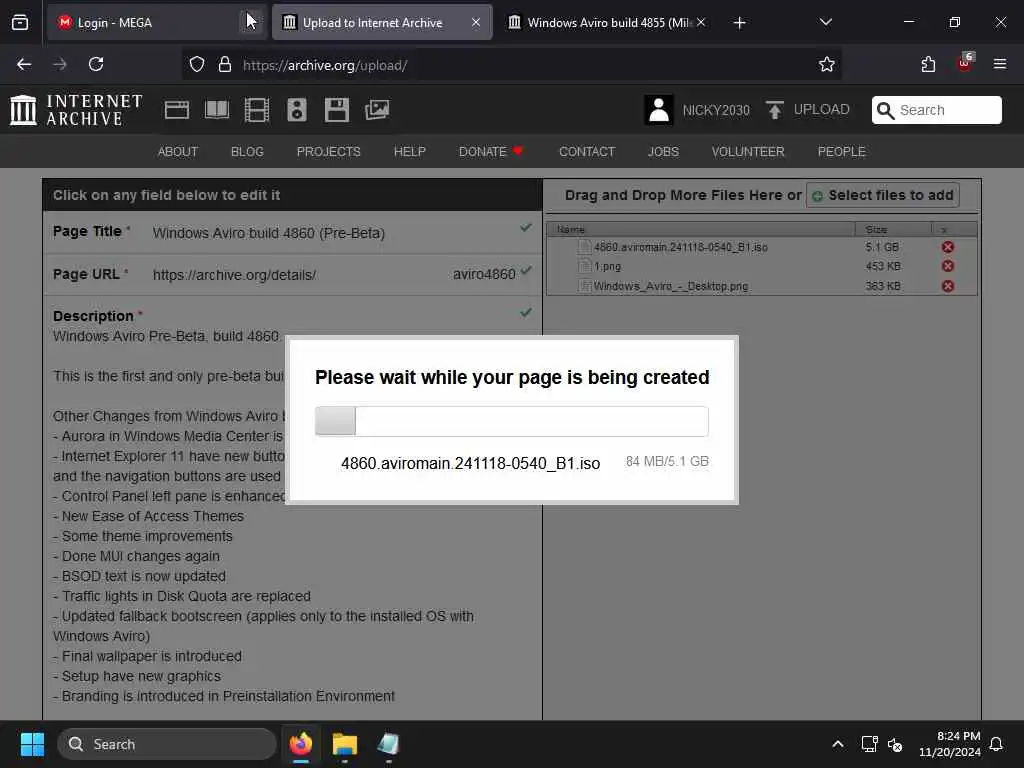Open Firefox extensions puzzle icon
1024x768 pixels.
(928, 65)
